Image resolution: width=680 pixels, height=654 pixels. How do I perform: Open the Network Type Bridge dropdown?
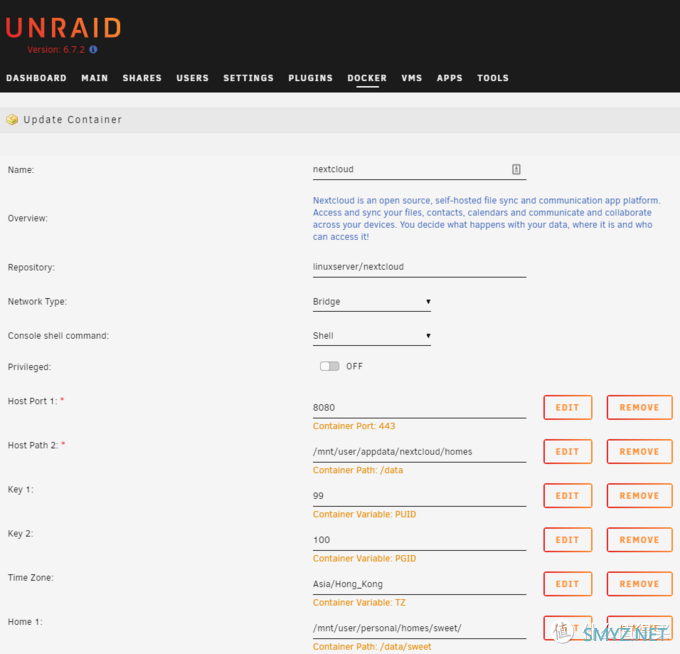[372, 302]
